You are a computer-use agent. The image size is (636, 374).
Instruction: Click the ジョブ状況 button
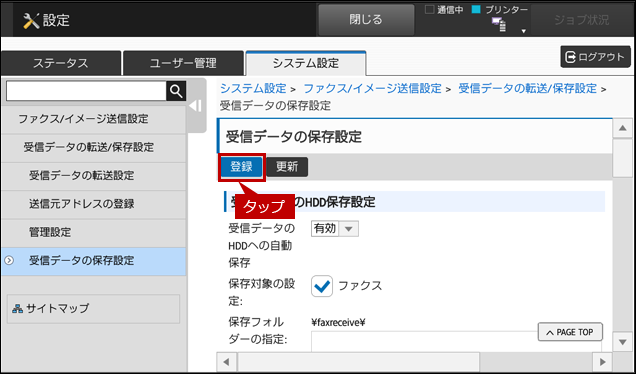tap(582, 20)
